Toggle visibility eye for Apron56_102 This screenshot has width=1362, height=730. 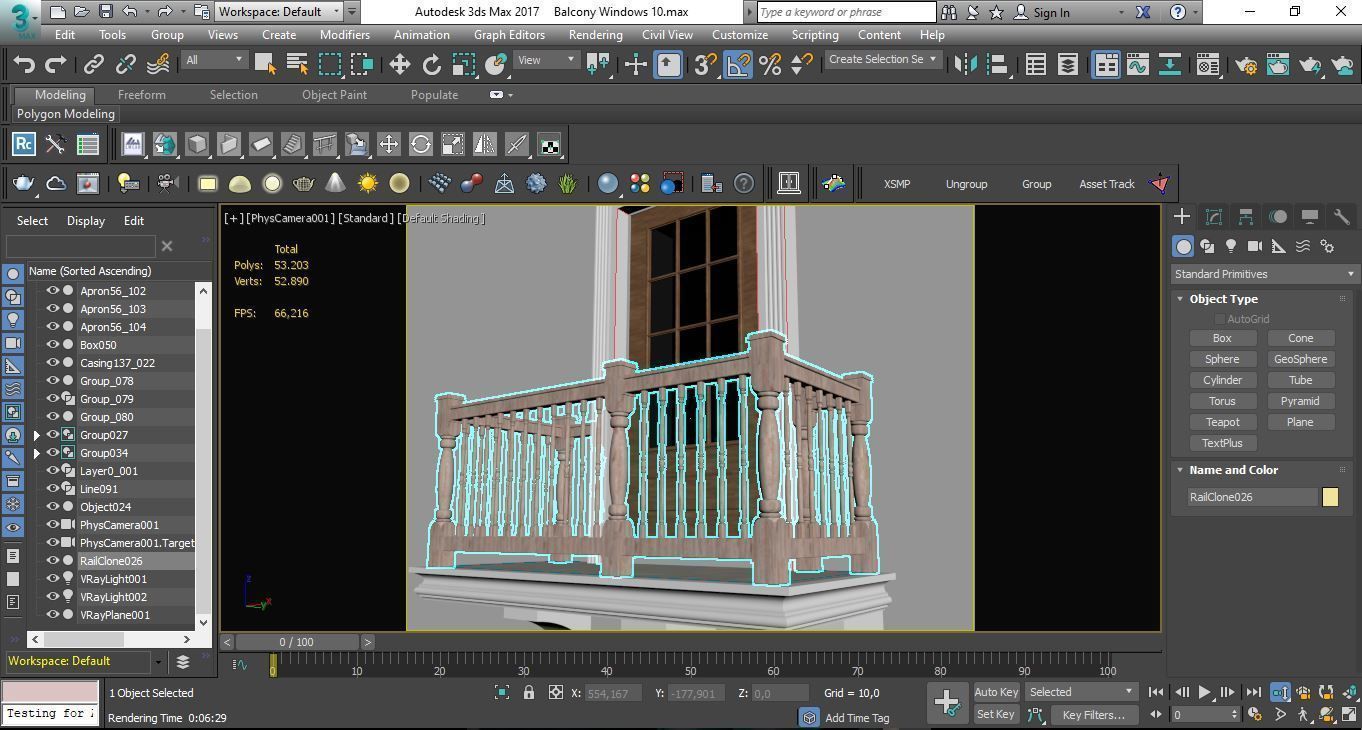tap(53, 291)
